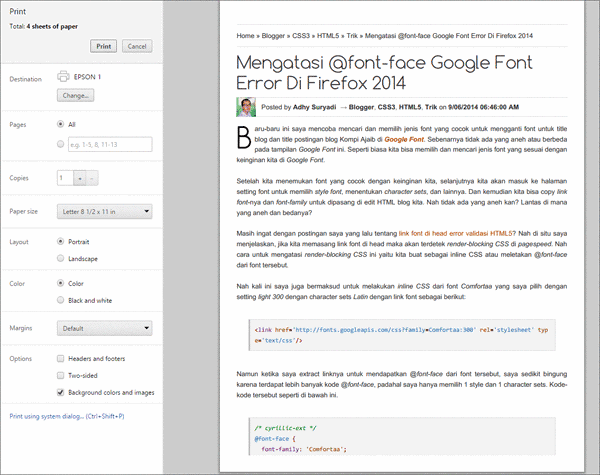Select the Color printing option
The image size is (600, 475).
[60, 283]
